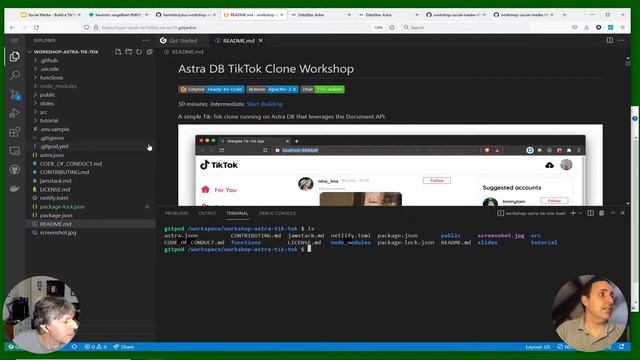Open the hamburger menu above activity bar

click(x=15, y=40)
